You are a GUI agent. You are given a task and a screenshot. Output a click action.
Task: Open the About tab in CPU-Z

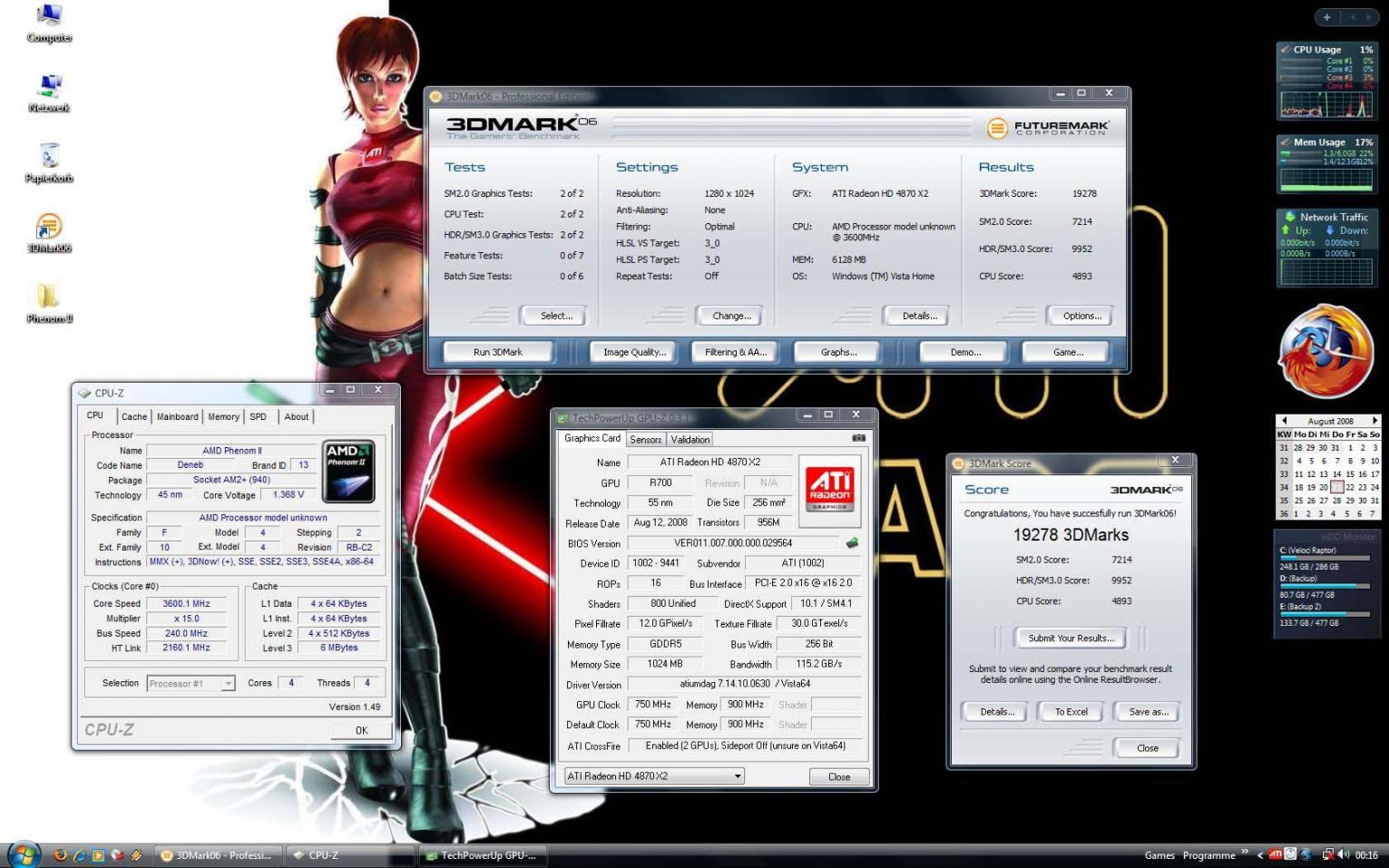tap(297, 417)
